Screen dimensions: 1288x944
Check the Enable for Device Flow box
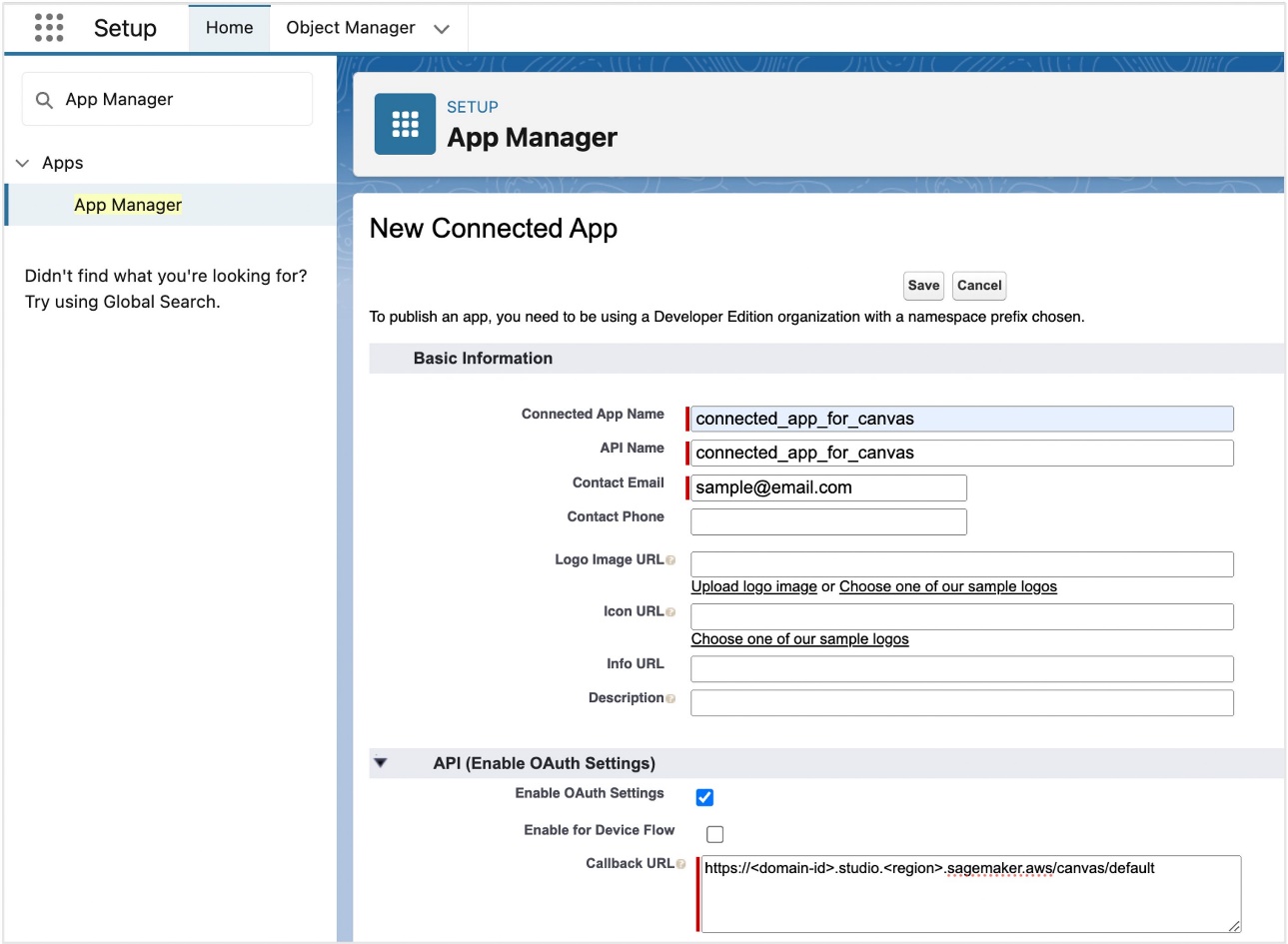pos(714,834)
